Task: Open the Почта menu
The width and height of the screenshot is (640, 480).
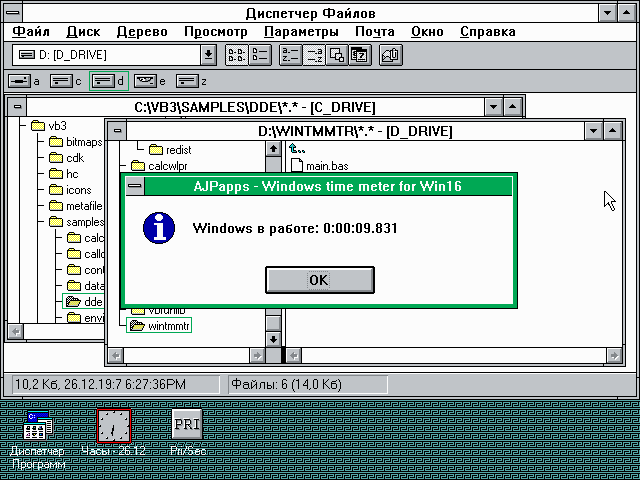Action: (x=375, y=31)
